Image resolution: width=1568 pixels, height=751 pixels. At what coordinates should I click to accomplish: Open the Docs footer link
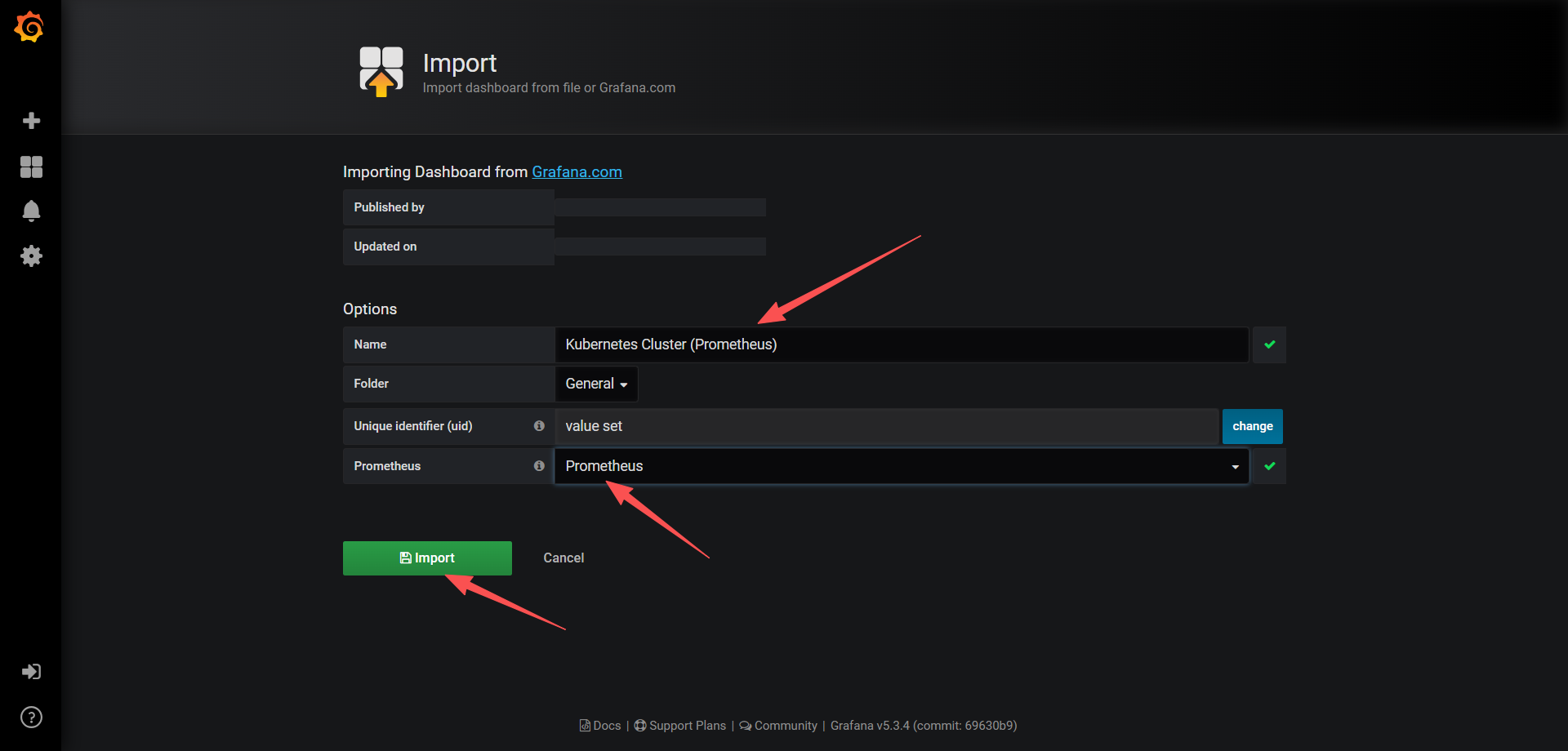click(x=600, y=726)
